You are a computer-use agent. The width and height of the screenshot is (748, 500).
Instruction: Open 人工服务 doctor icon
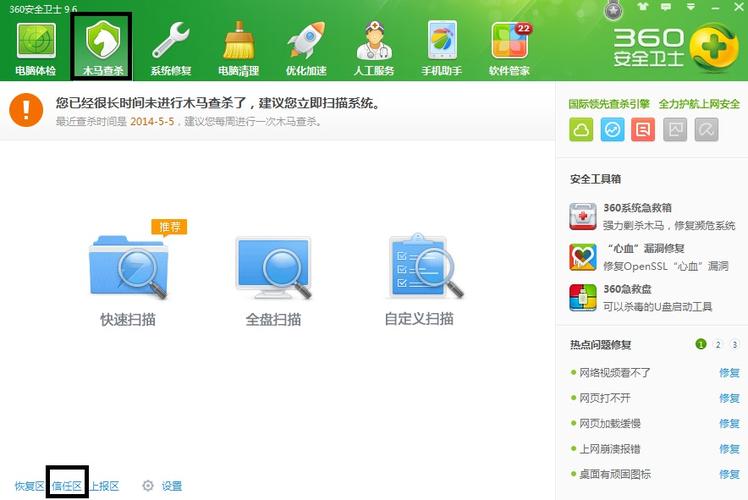click(x=374, y=40)
